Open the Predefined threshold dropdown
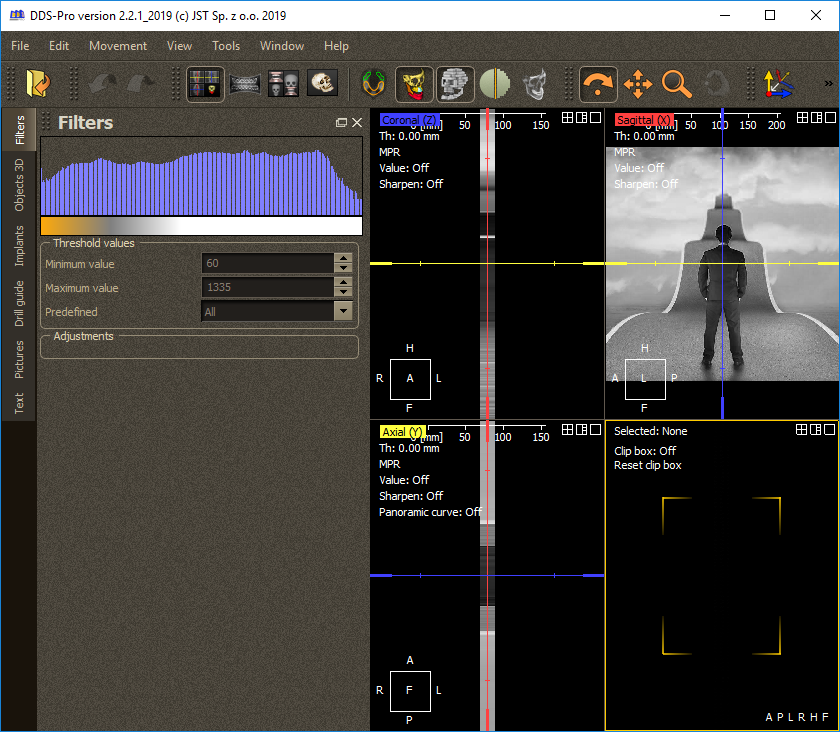This screenshot has width=840, height=732. (x=343, y=312)
